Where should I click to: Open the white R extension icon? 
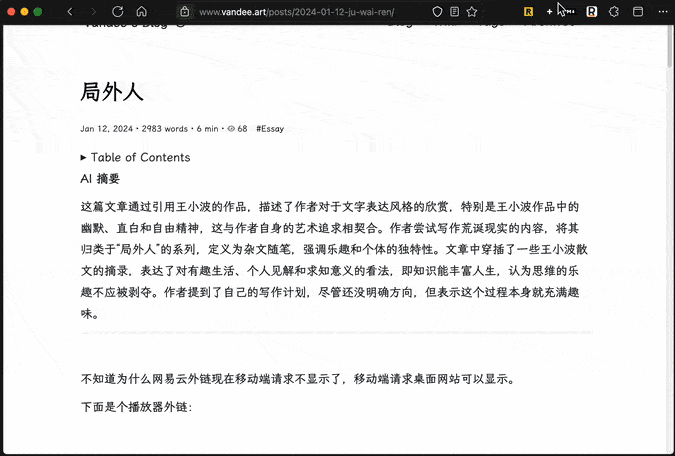pos(592,12)
